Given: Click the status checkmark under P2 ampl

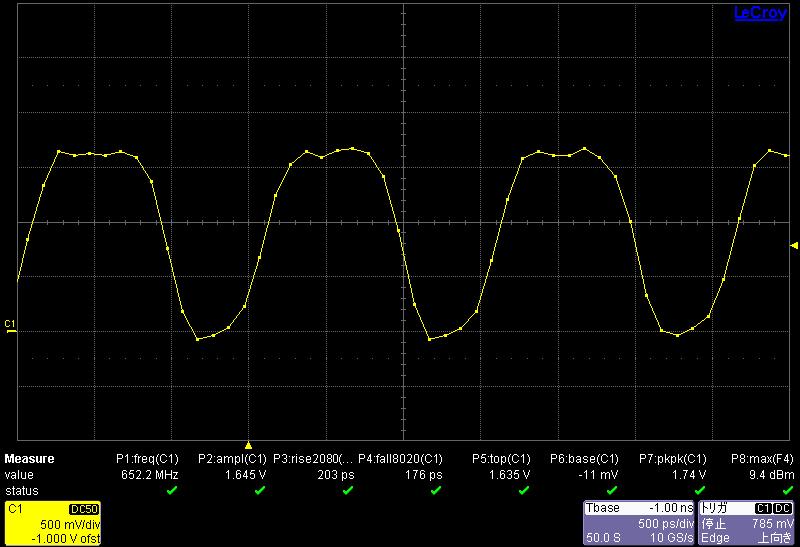Looking at the screenshot, I should tap(260, 490).
